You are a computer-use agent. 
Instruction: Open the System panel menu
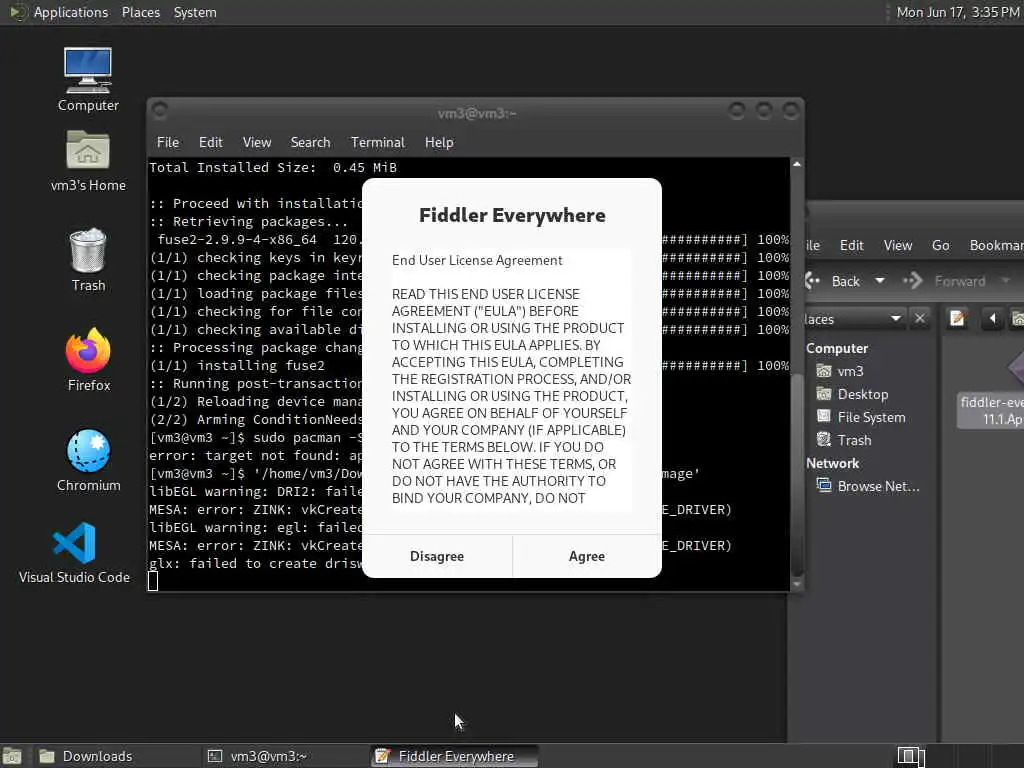pos(195,12)
